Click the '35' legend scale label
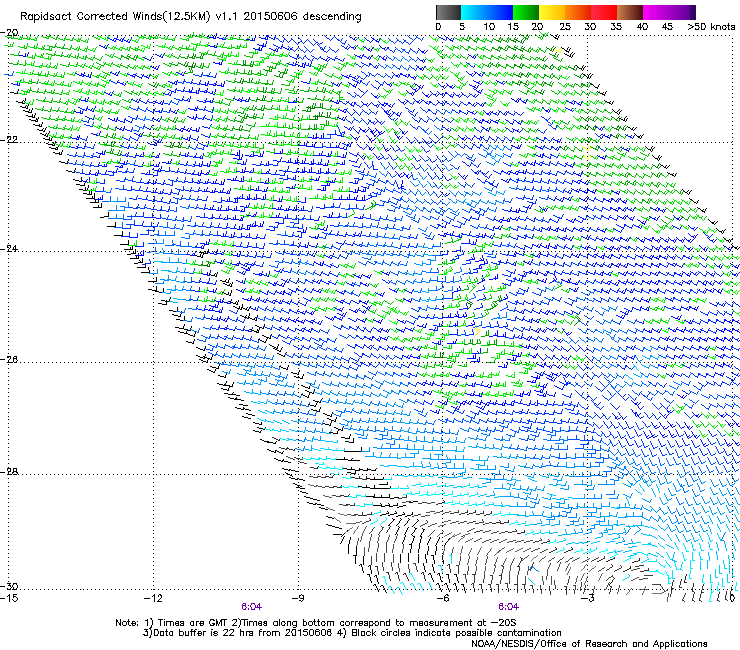The height and width of the screenshot is (650, 740). click(x=616, y=27)
